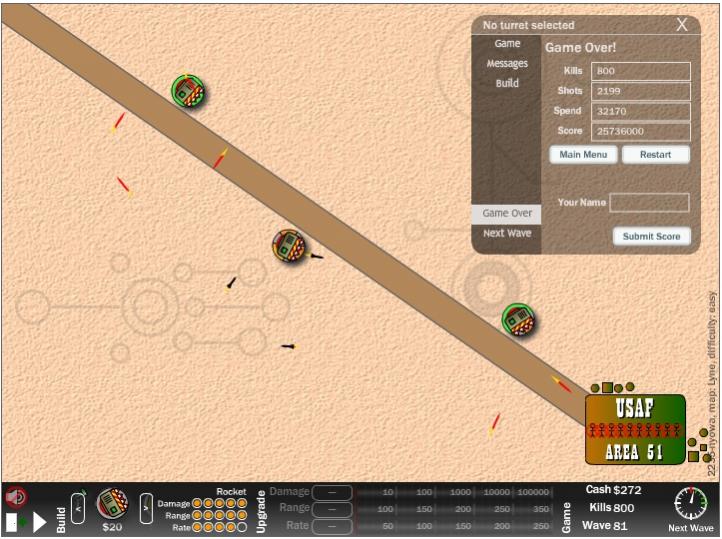
Task: Click the white play triangle button
Action: coord(40,523)
